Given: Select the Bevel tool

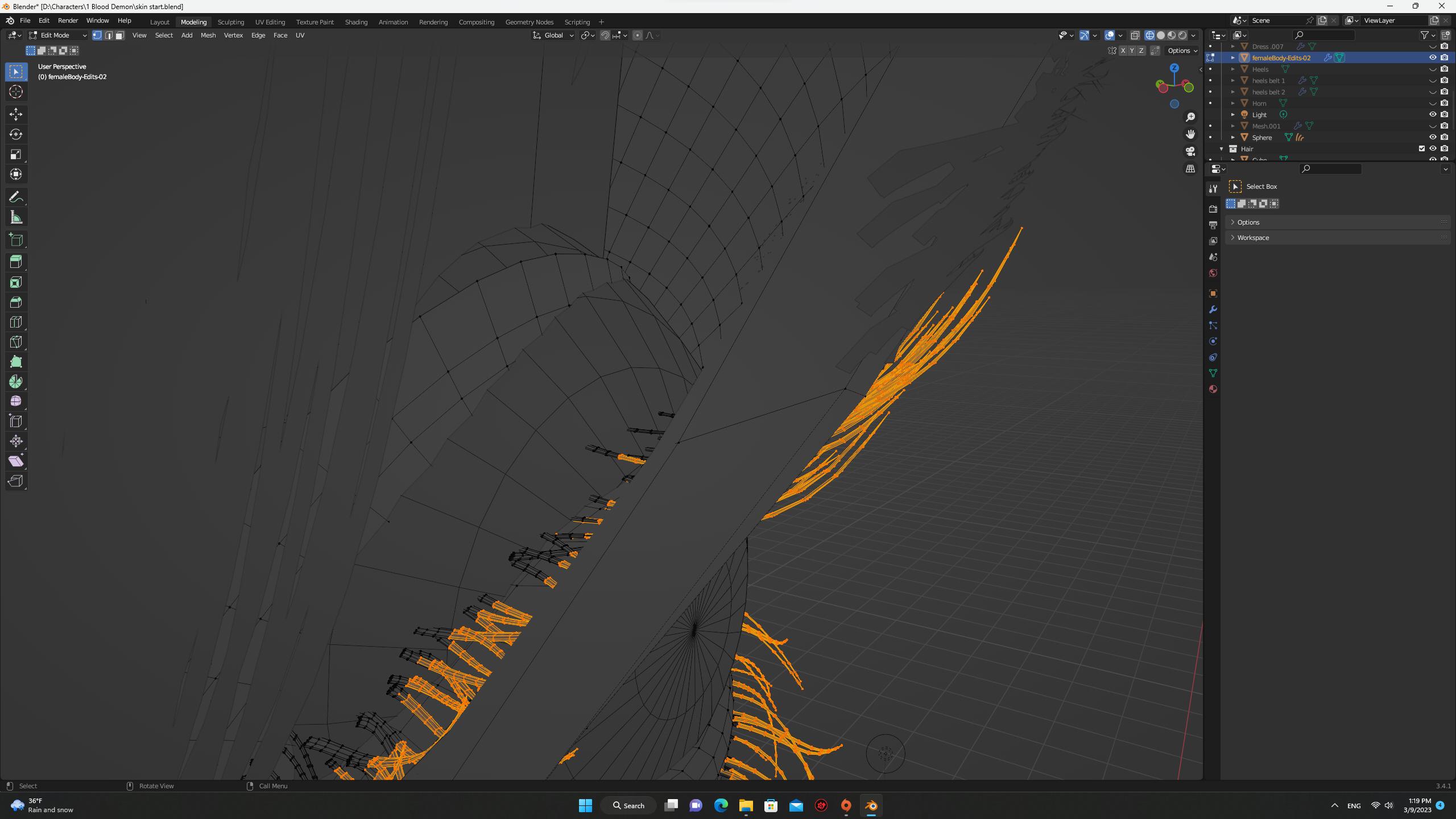Looking at the screenshot, I should click(16, 302).
